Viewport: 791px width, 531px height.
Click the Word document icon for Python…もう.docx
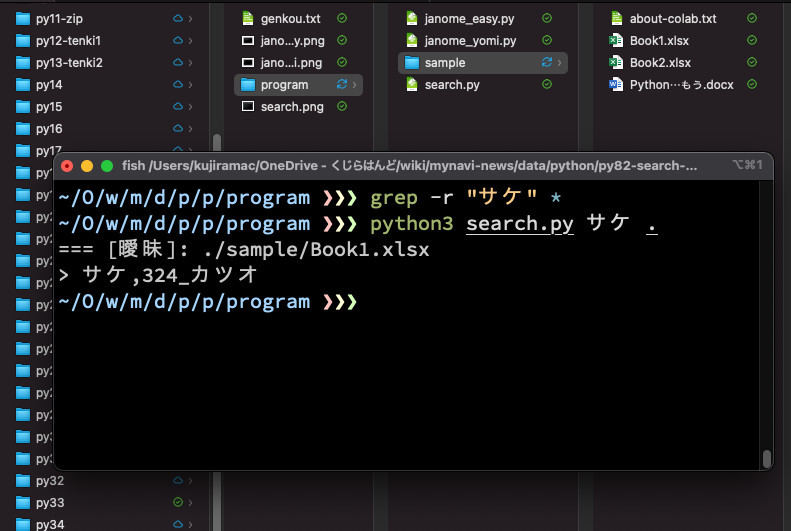pos(617,85)
